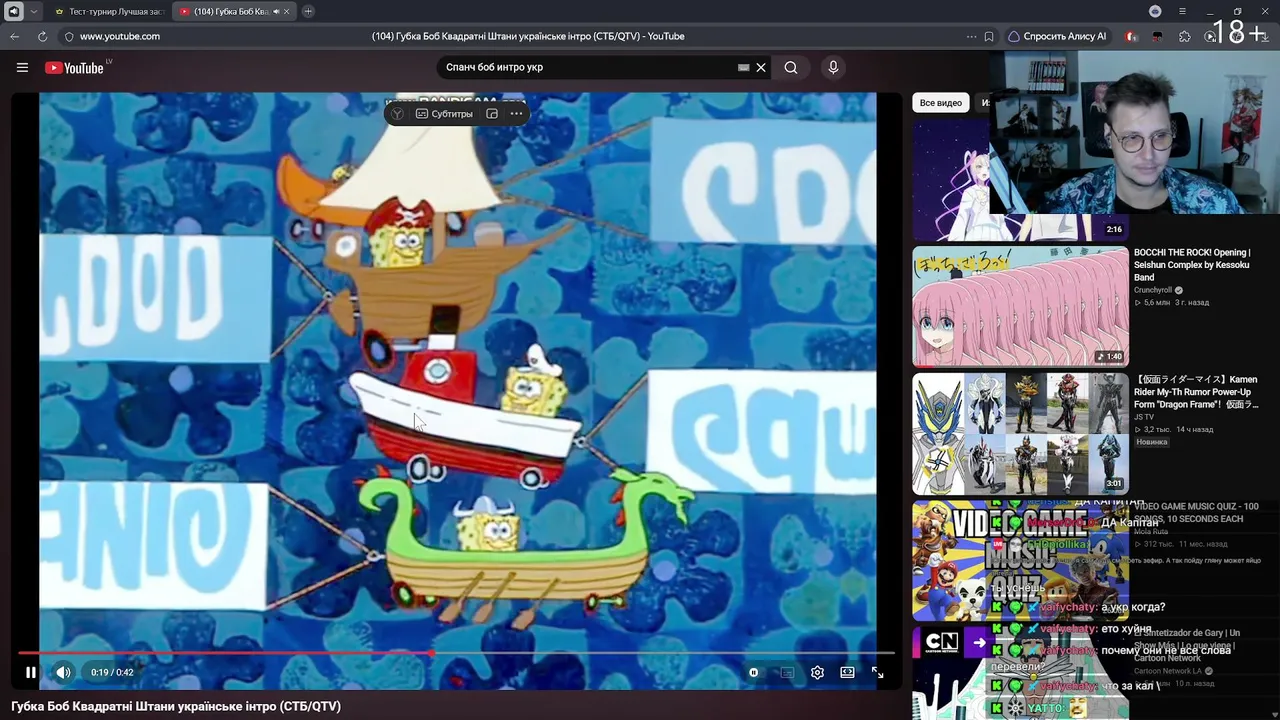This screenshot has width=1280, height=720.
Task: Click the sound indicator button in tab strip
Action: tap(14, 11)
